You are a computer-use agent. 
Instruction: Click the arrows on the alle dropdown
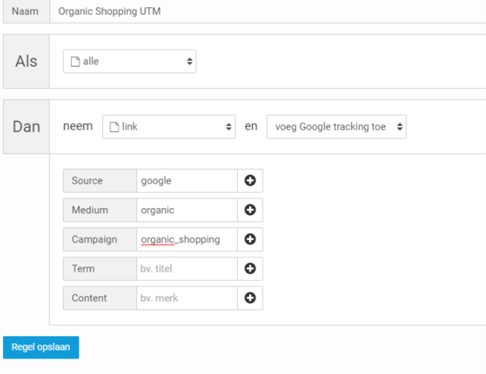189,61
